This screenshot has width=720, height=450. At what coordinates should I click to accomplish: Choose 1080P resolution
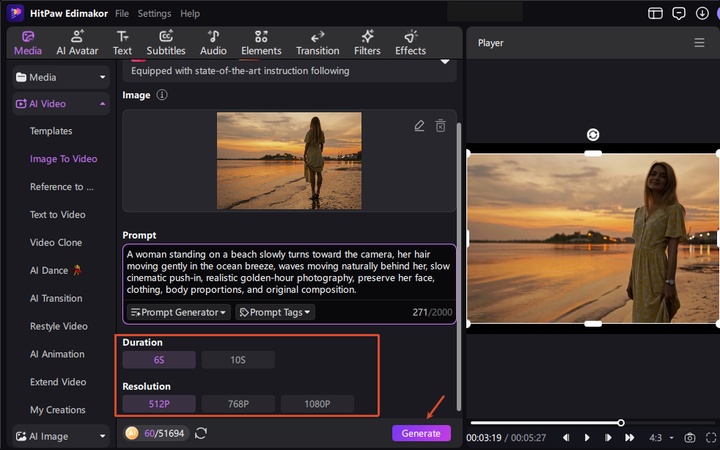317,404
